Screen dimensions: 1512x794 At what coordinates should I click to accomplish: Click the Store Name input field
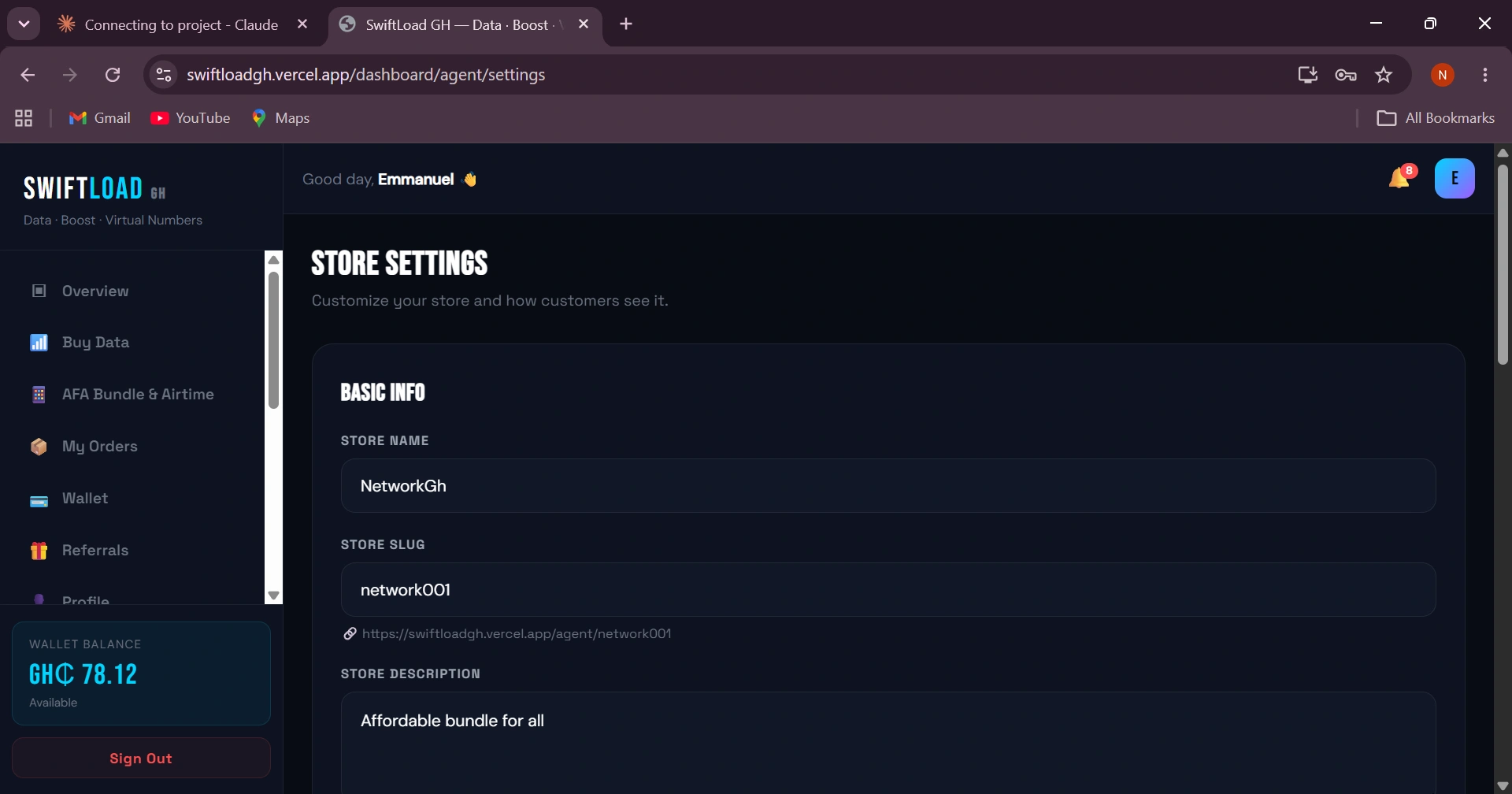point(888,486)
